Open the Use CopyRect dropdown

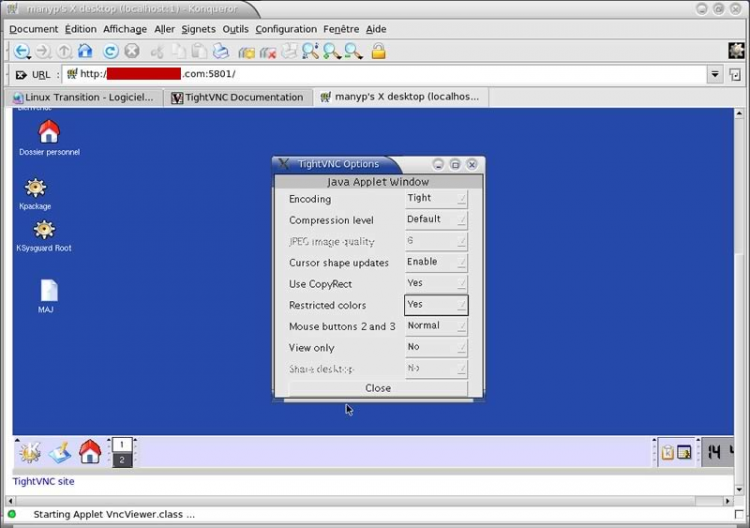click(x=436, y=284)
